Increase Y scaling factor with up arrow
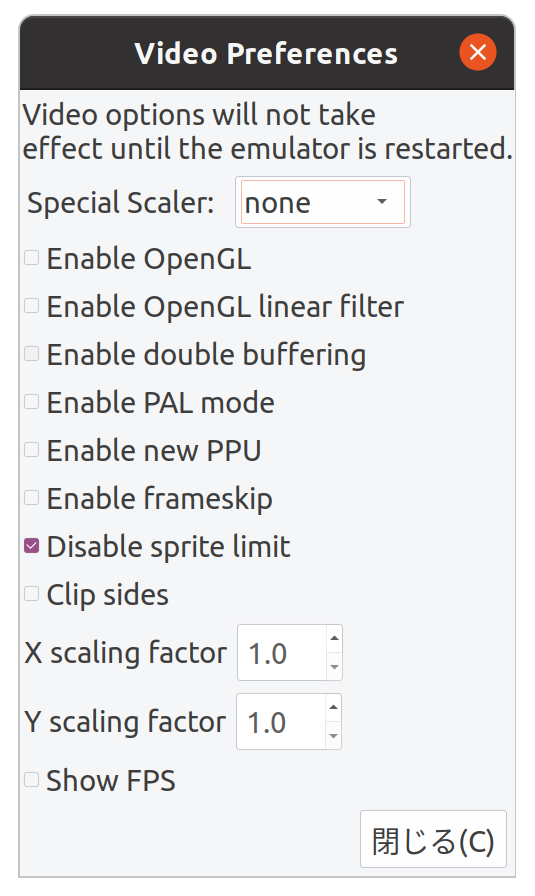This screenshot has width=535, height=896. pyautogui.click(x=333, y=707)
